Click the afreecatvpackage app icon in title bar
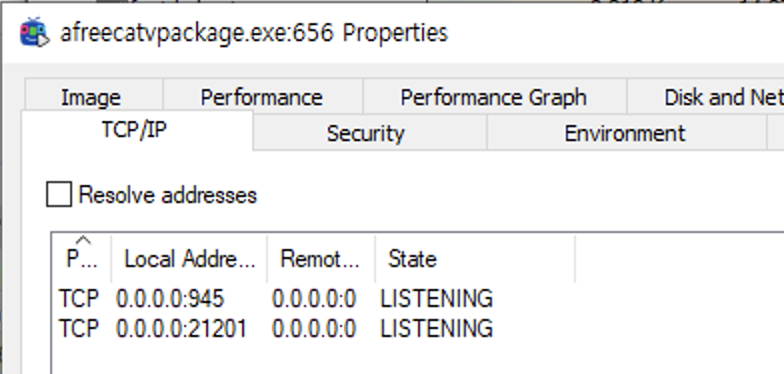This screenshot has width=784, height=374. 34,32
